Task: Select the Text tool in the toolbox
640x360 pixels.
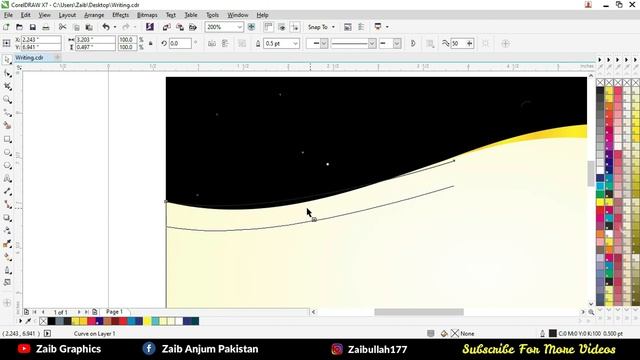Action: (x=7, y=178)
